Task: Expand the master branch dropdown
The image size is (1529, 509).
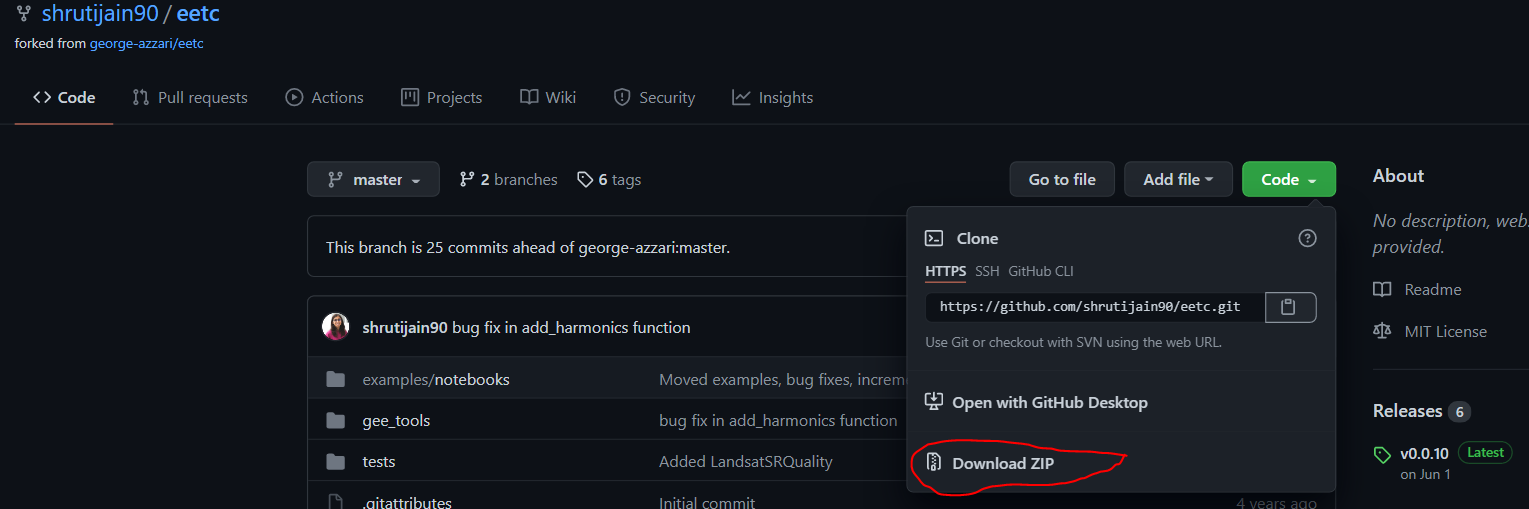Action: [373, 179]
